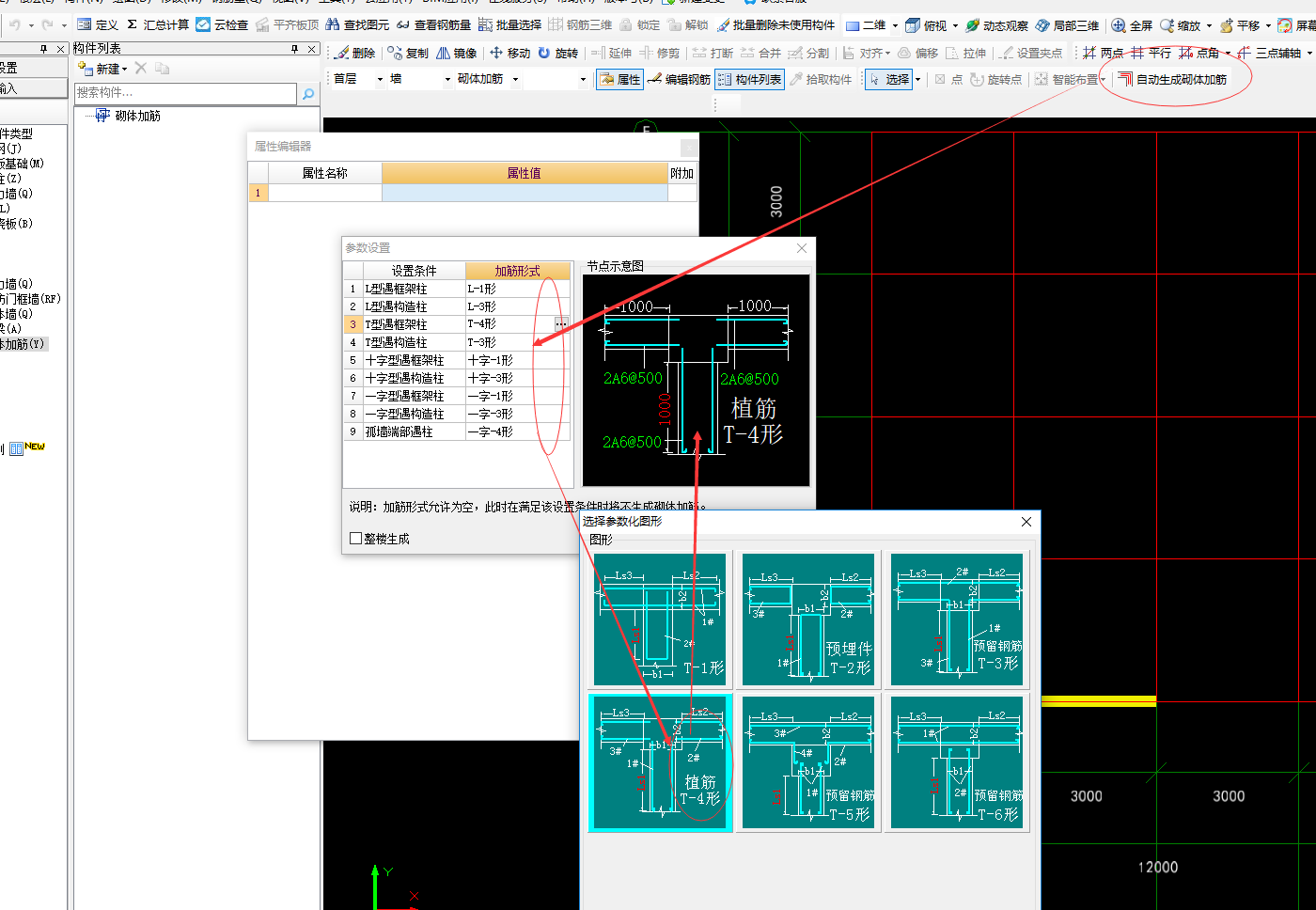This screenshot has height=910, width=1316.
Task: Toggle the 构件列表 component list button
Action: [x=749, y=79]
